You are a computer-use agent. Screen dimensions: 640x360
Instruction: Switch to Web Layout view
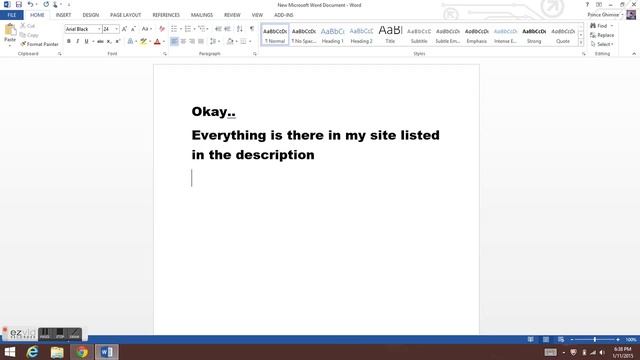[561, 340]
